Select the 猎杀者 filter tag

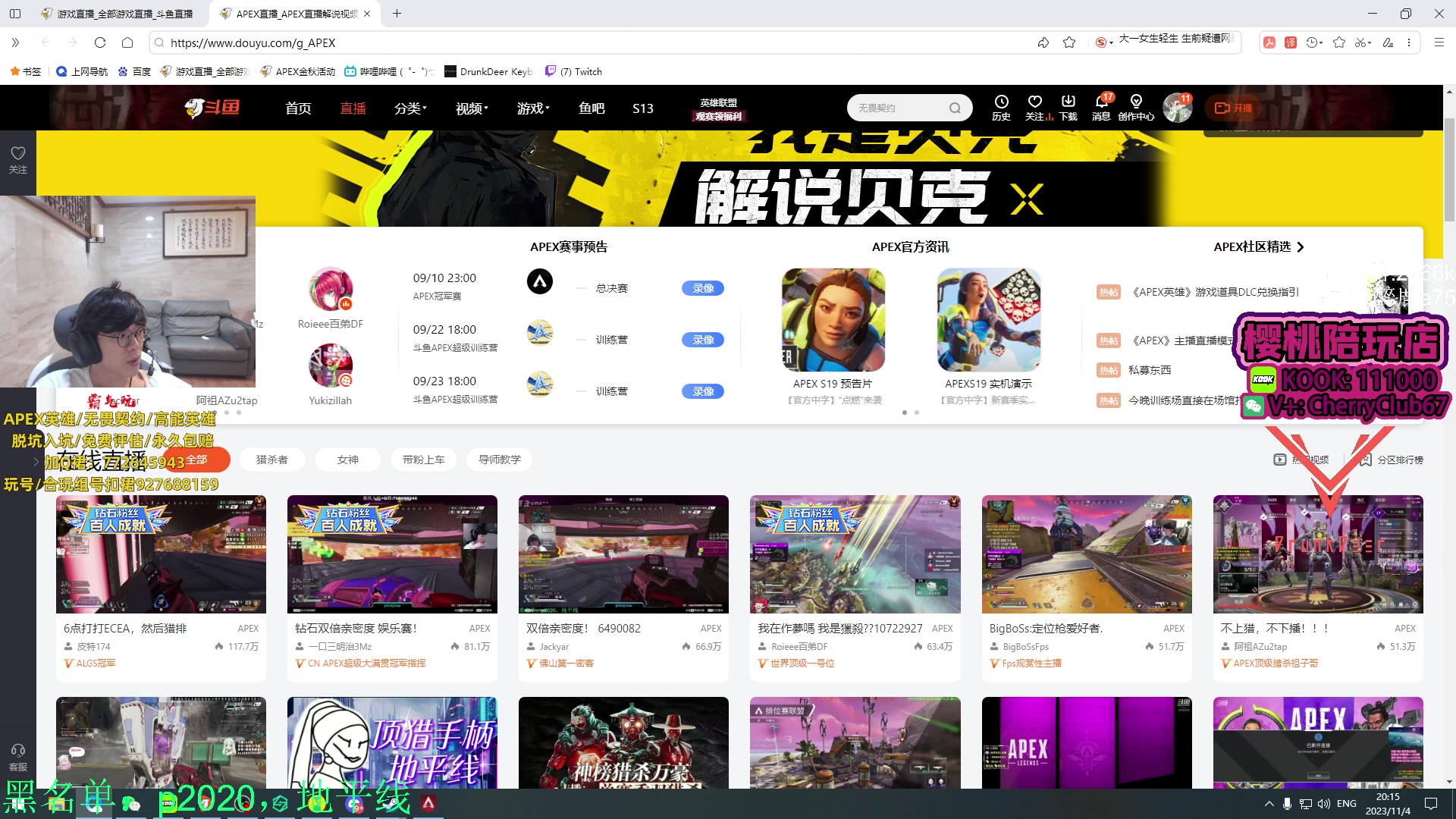[x=271, y=459]
